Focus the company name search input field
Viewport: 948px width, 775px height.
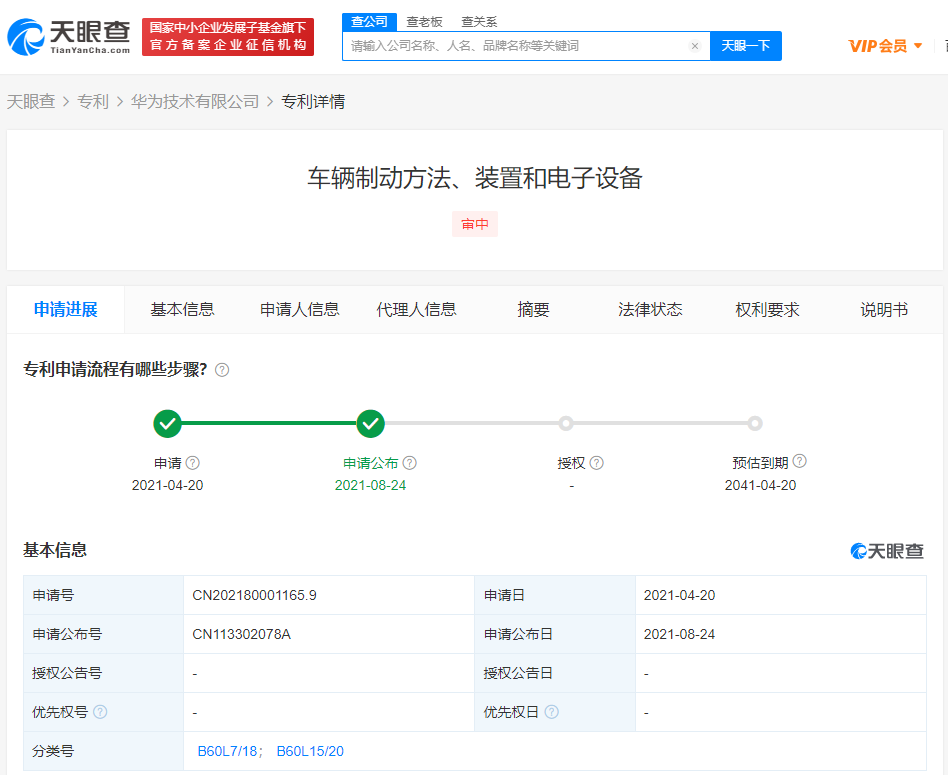point(517,46)
